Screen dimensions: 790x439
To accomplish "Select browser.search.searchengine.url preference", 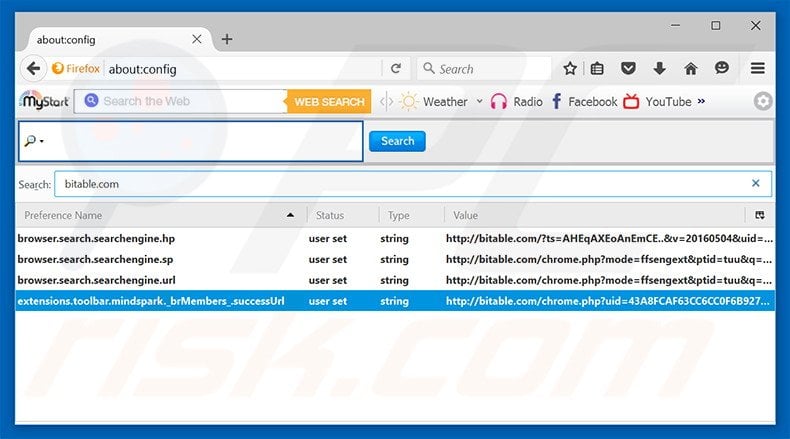I will (x=97, y=280).
